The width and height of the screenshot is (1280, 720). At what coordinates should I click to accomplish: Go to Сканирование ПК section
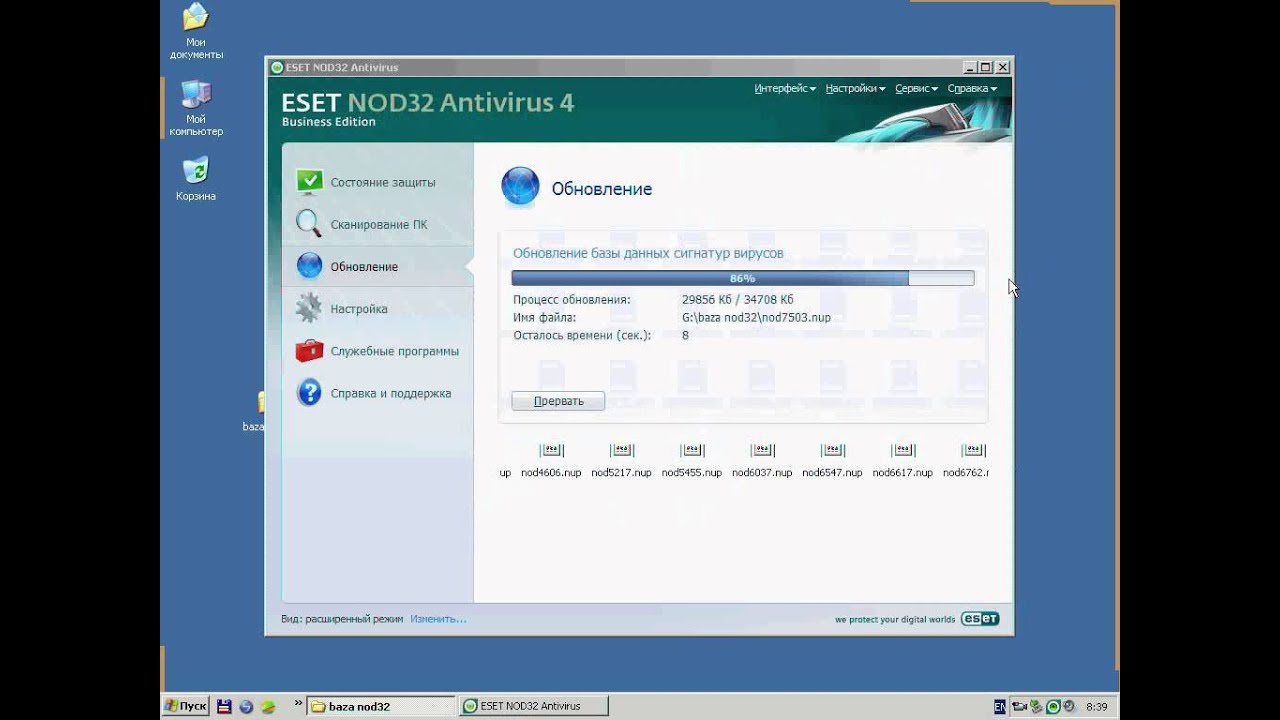click(x=377, y=224)
